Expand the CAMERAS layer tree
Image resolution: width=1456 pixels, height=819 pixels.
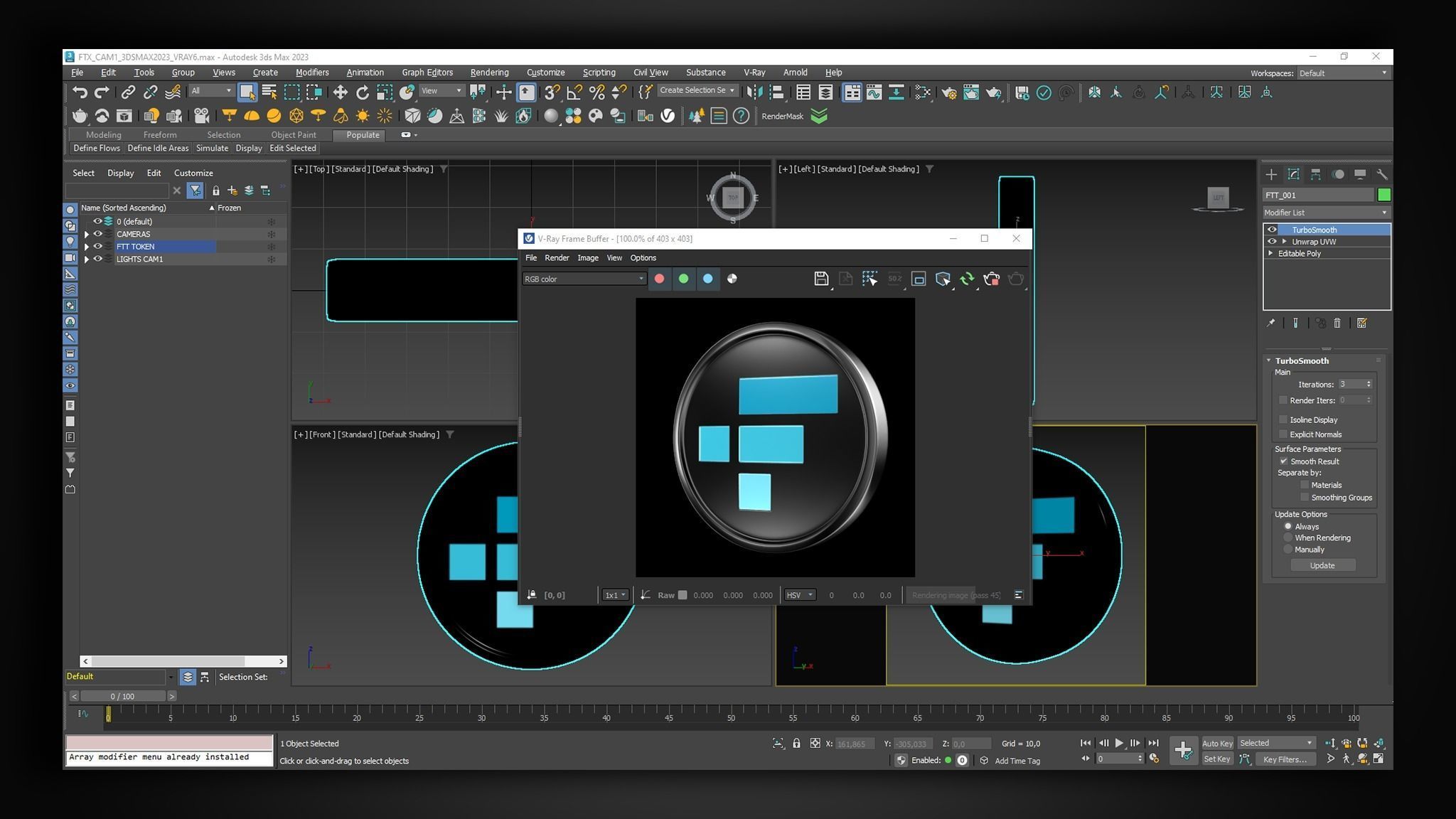(87, 234)
